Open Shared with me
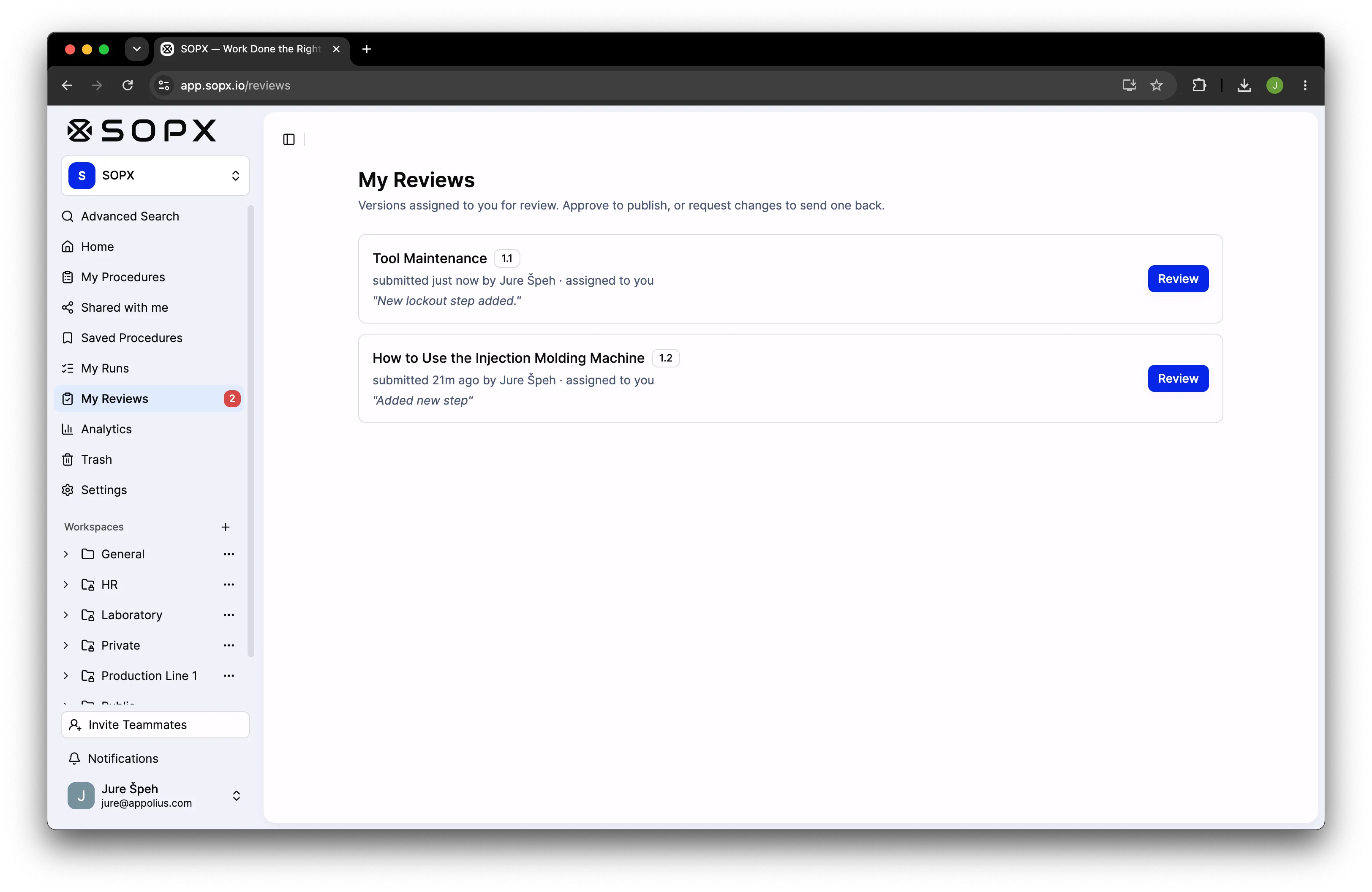1372x892 pixels. click(149, 308)
